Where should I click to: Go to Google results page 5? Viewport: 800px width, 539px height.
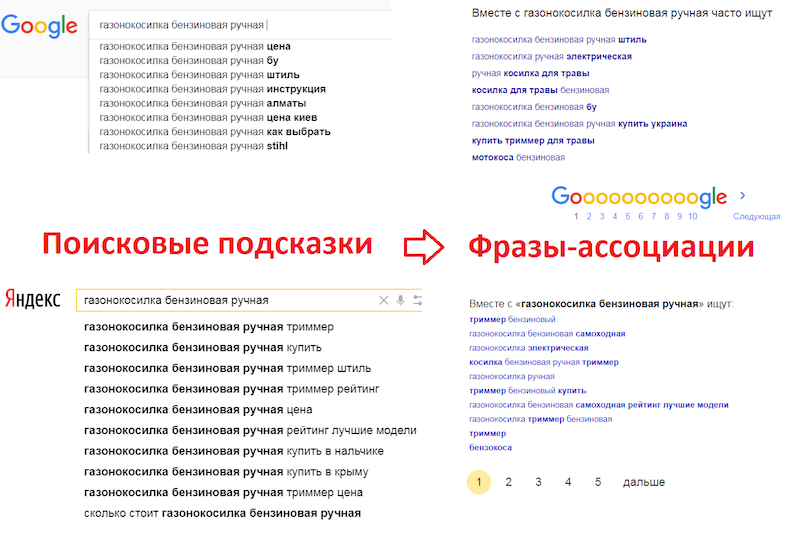tap(627, 216)
